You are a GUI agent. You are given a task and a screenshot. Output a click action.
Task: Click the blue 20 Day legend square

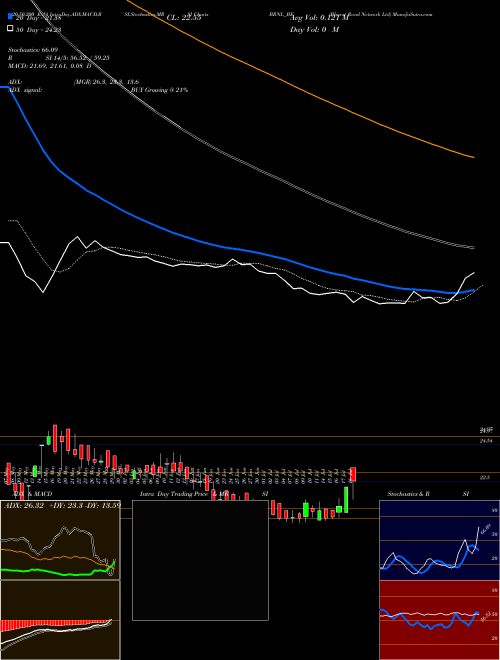pos(10,17)
